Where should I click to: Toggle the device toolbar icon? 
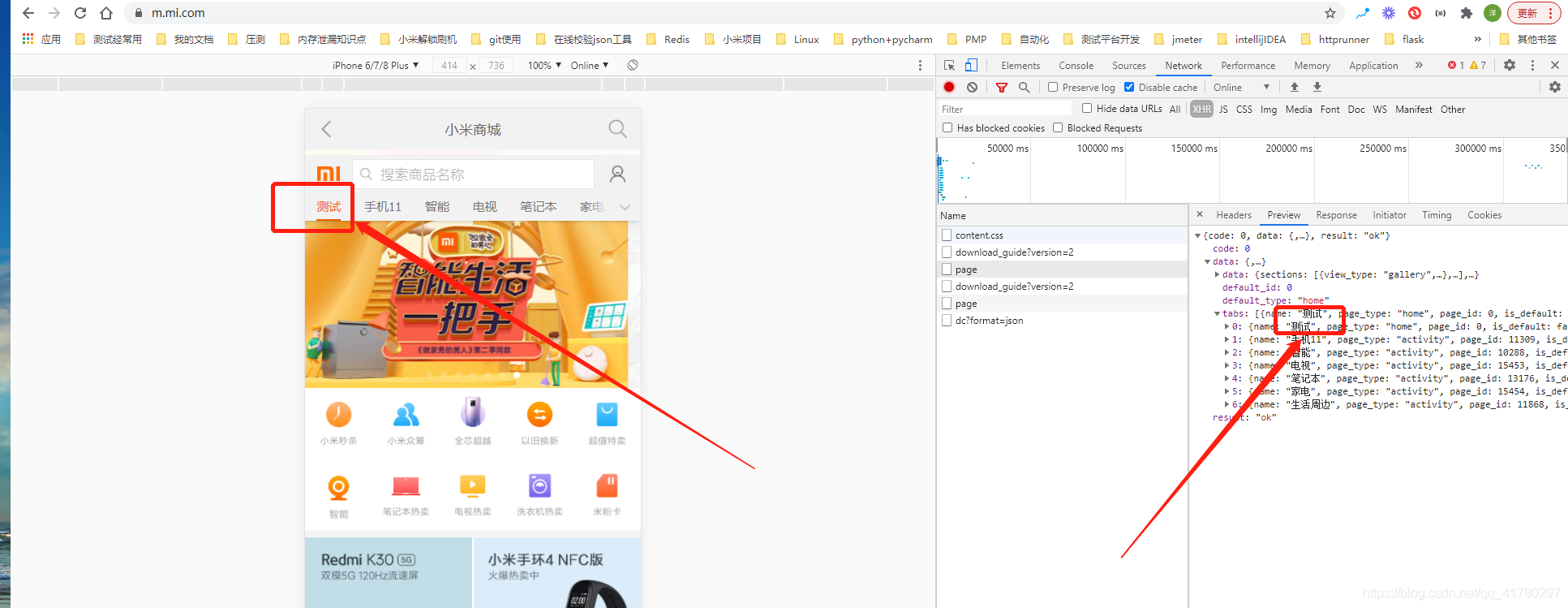(x=971, y=65)
